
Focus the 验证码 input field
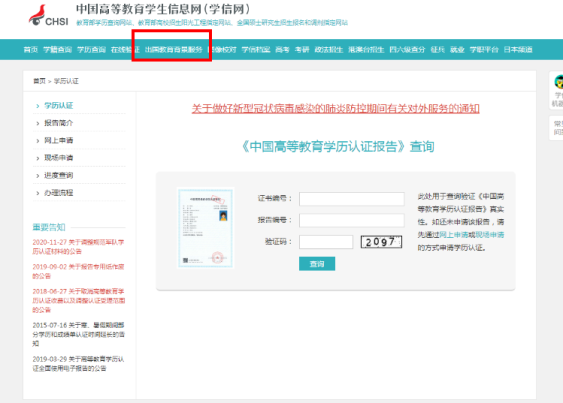coord(326,242)
